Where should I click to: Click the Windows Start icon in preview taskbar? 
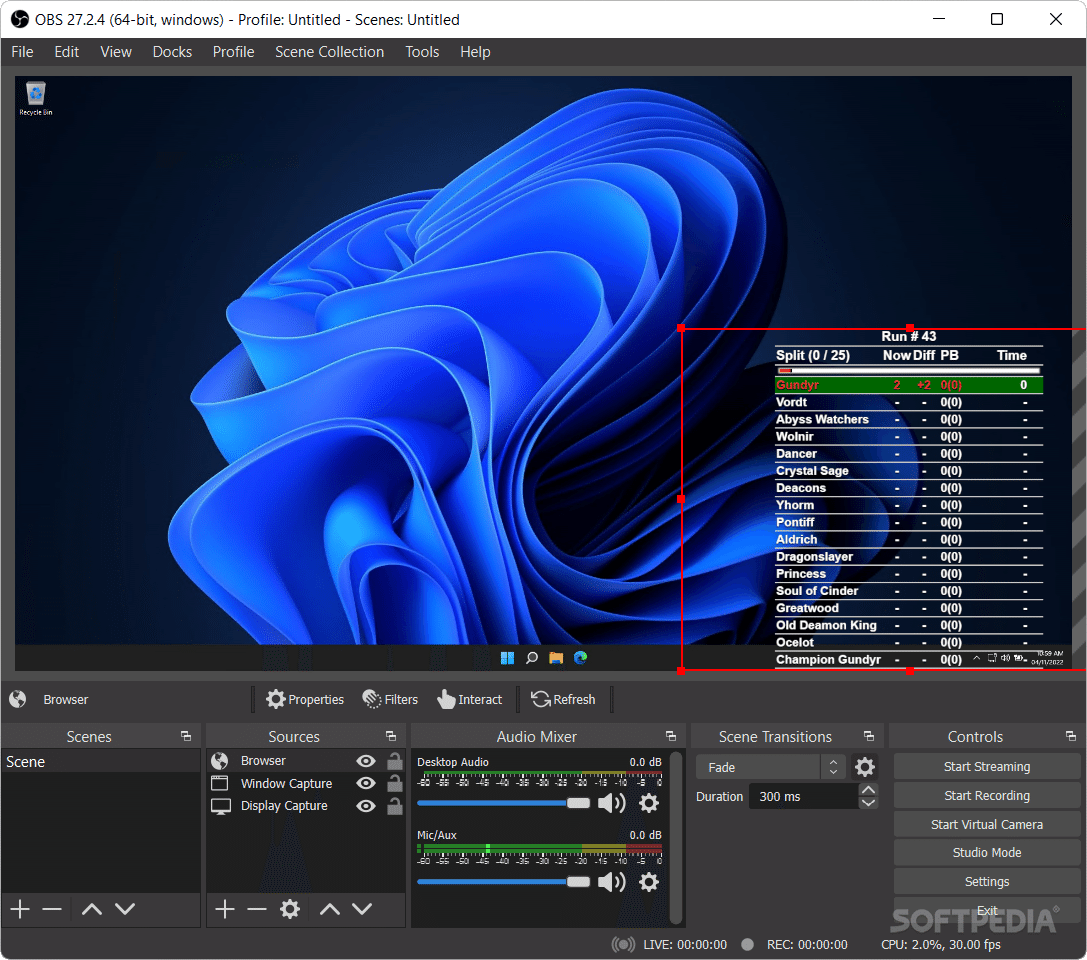pos(507,658)
